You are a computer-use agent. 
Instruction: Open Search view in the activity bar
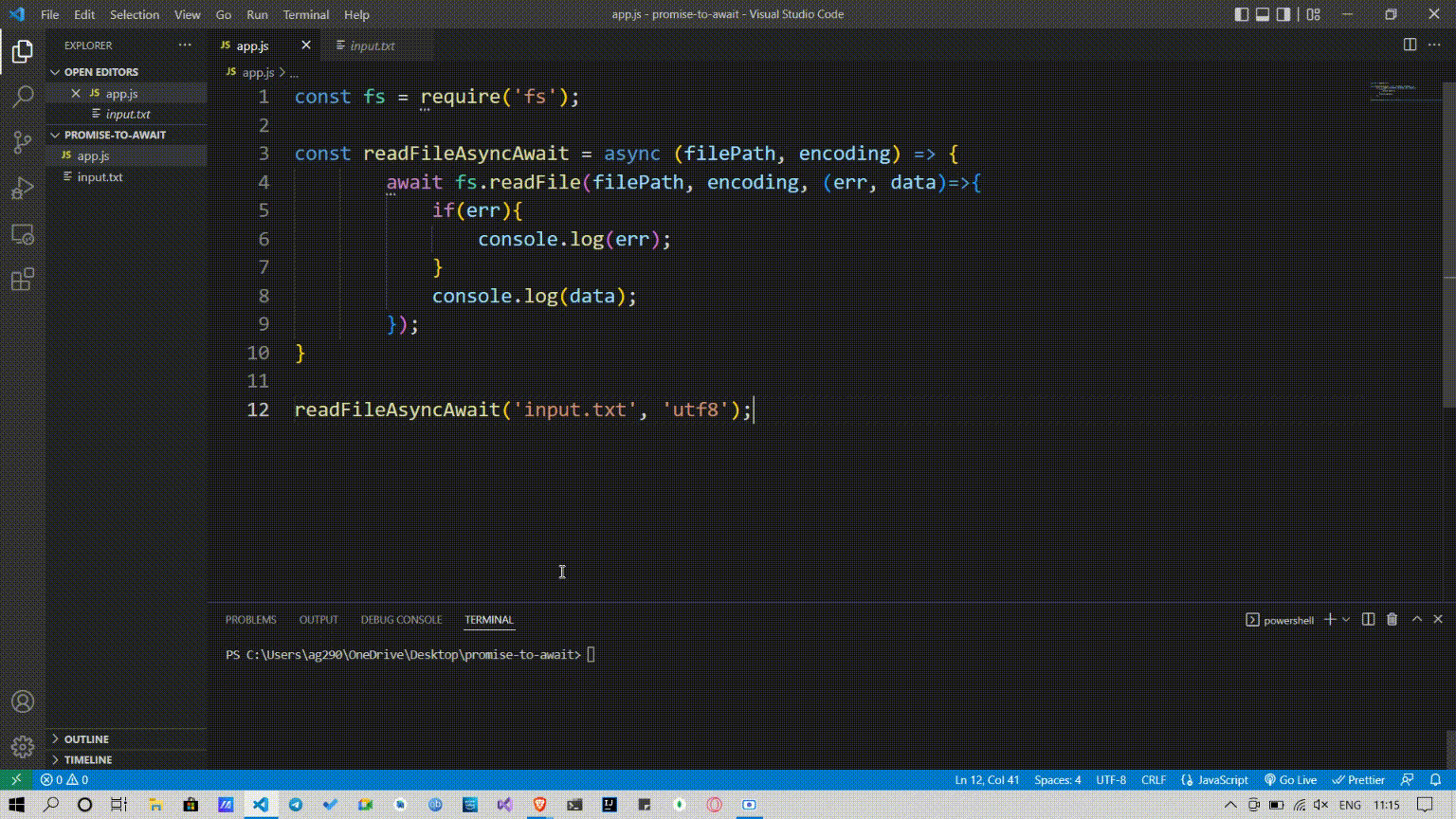[x=22, y=96]
